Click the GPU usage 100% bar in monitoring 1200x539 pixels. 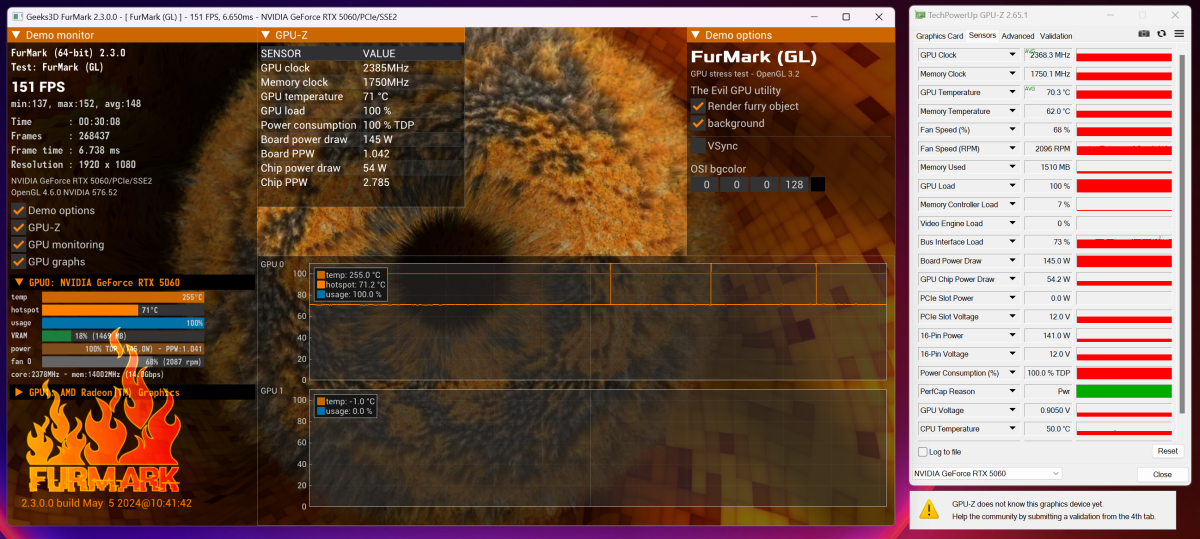tap(123, 323)
